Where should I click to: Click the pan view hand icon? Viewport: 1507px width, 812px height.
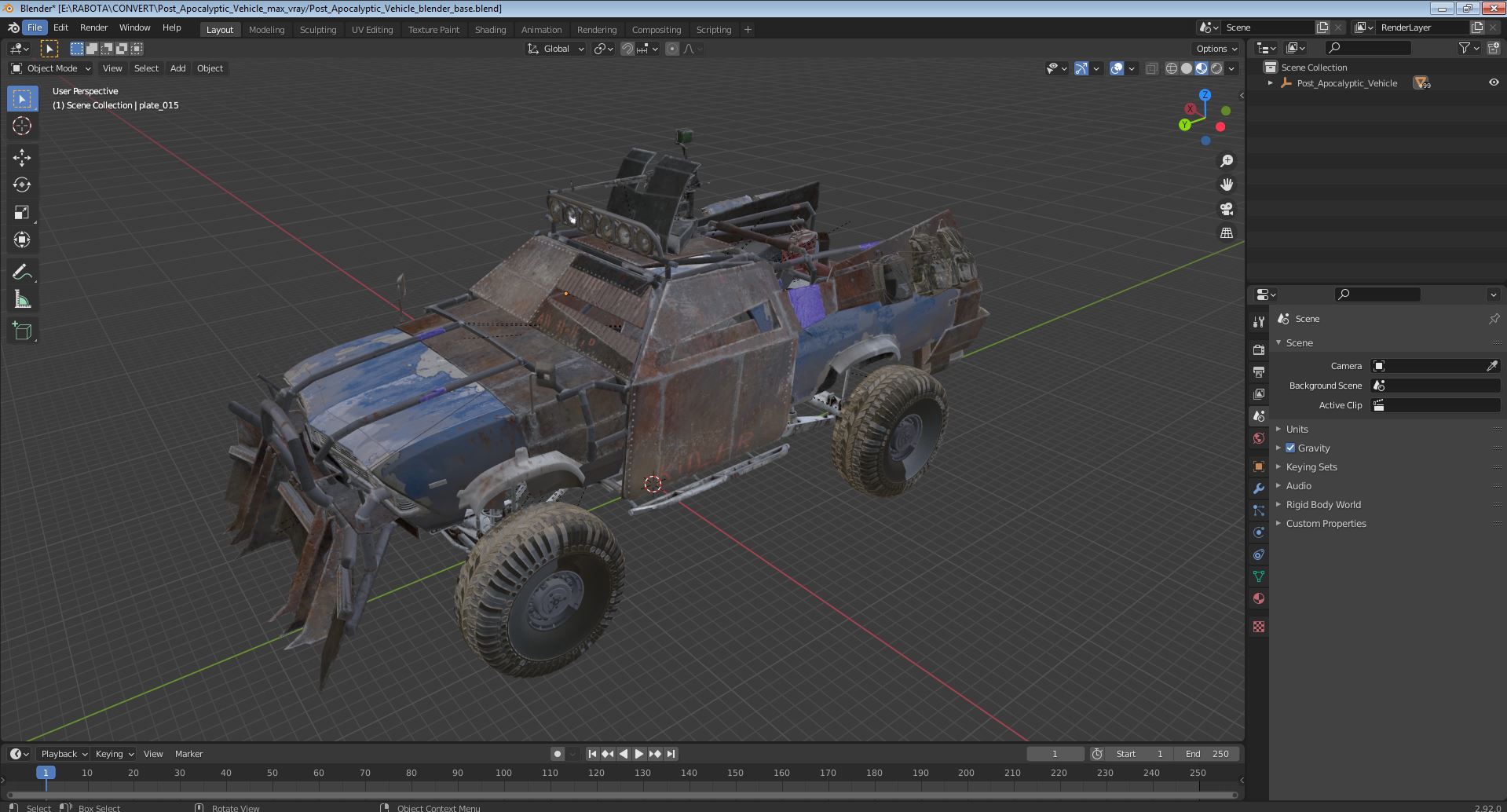point(1226,185)
